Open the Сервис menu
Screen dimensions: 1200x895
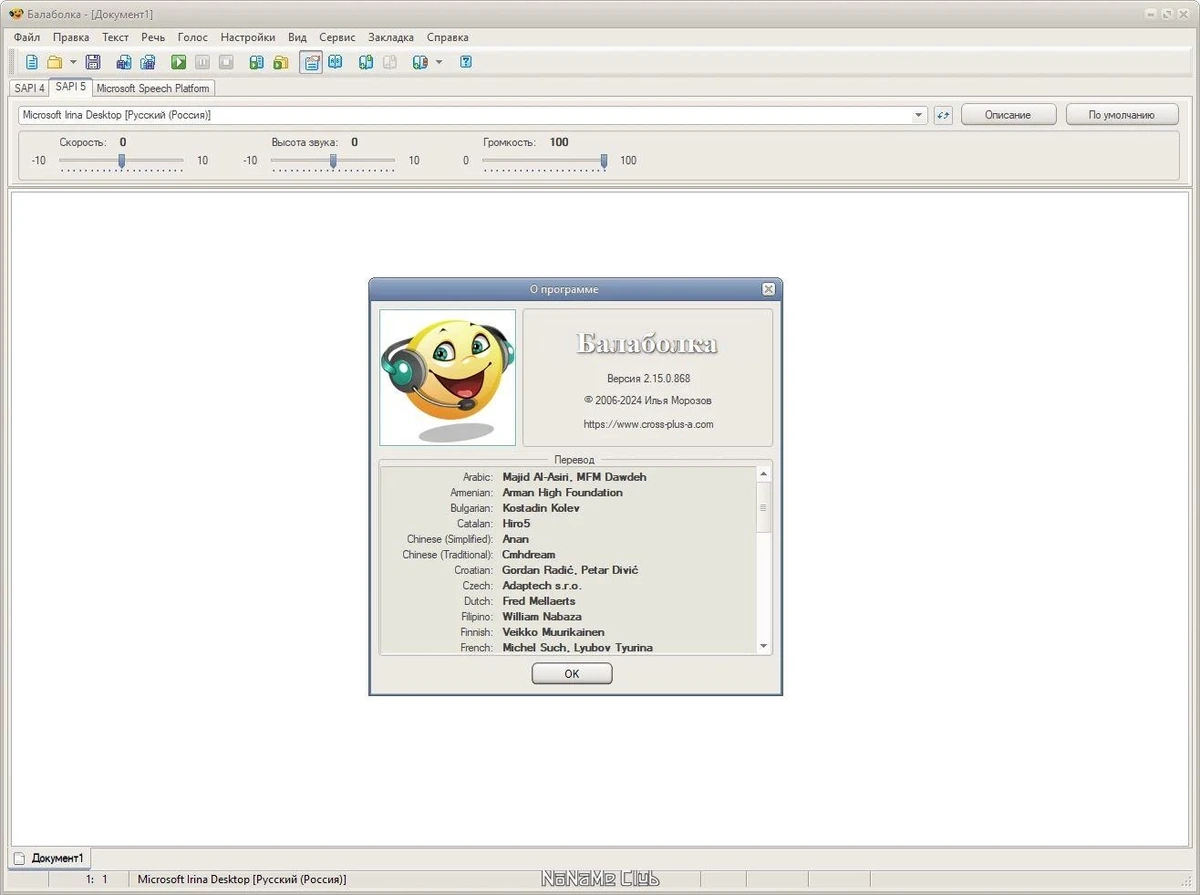pyautogui.click(x=337, y=37)
